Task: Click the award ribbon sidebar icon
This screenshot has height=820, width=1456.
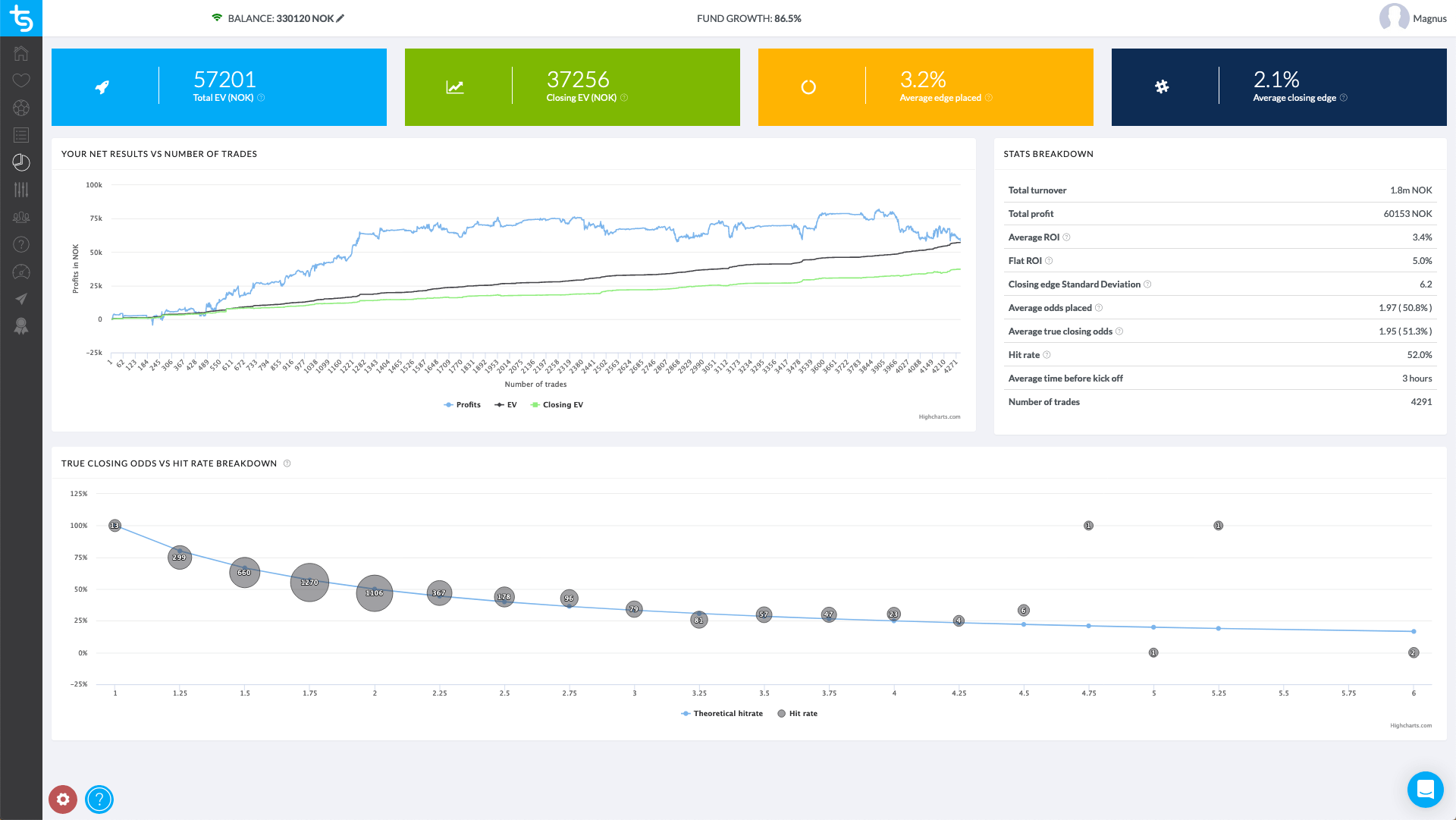Action: point(21,326)
